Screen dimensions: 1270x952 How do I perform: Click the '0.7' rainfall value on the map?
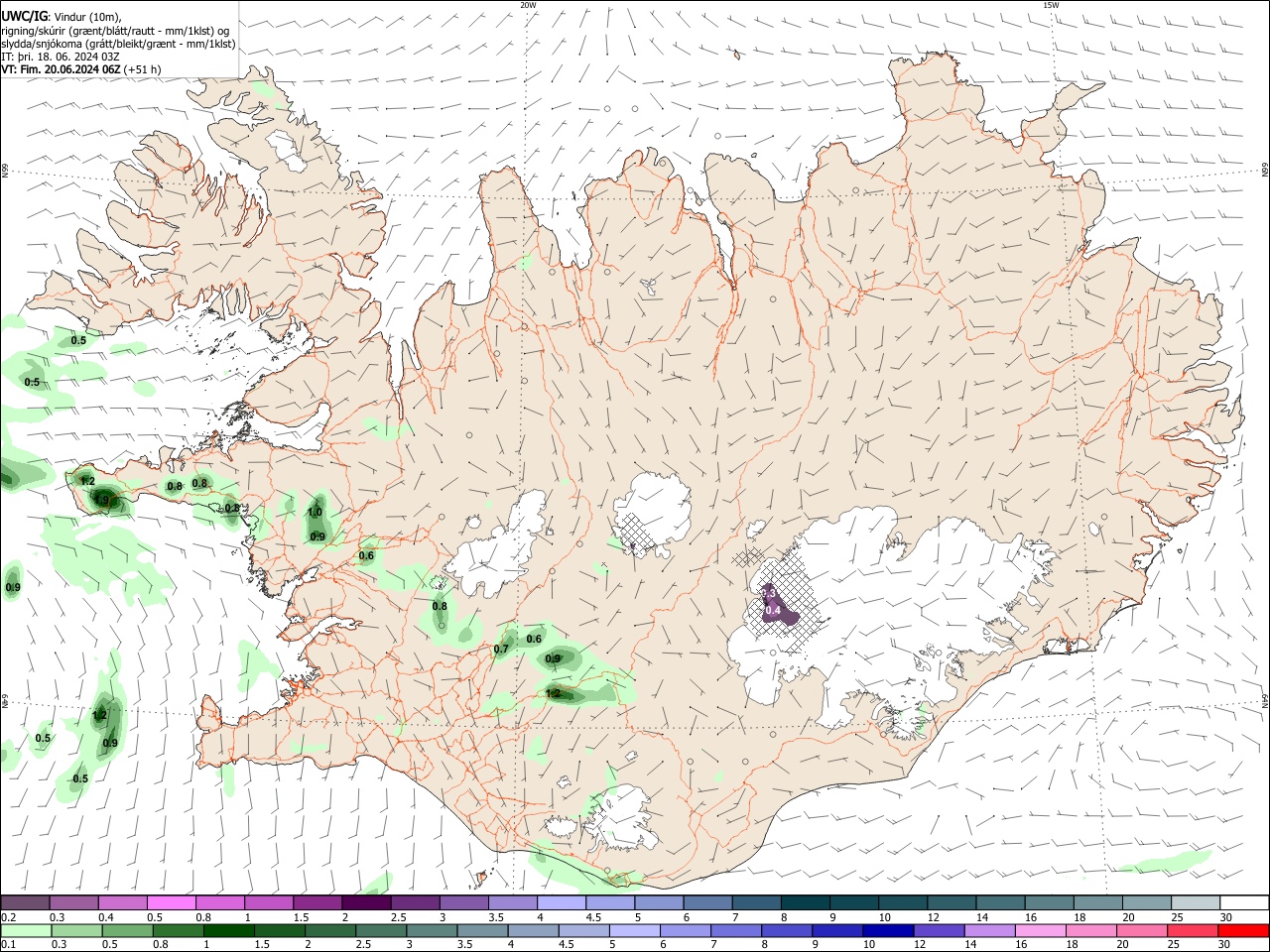coord(501,650)
